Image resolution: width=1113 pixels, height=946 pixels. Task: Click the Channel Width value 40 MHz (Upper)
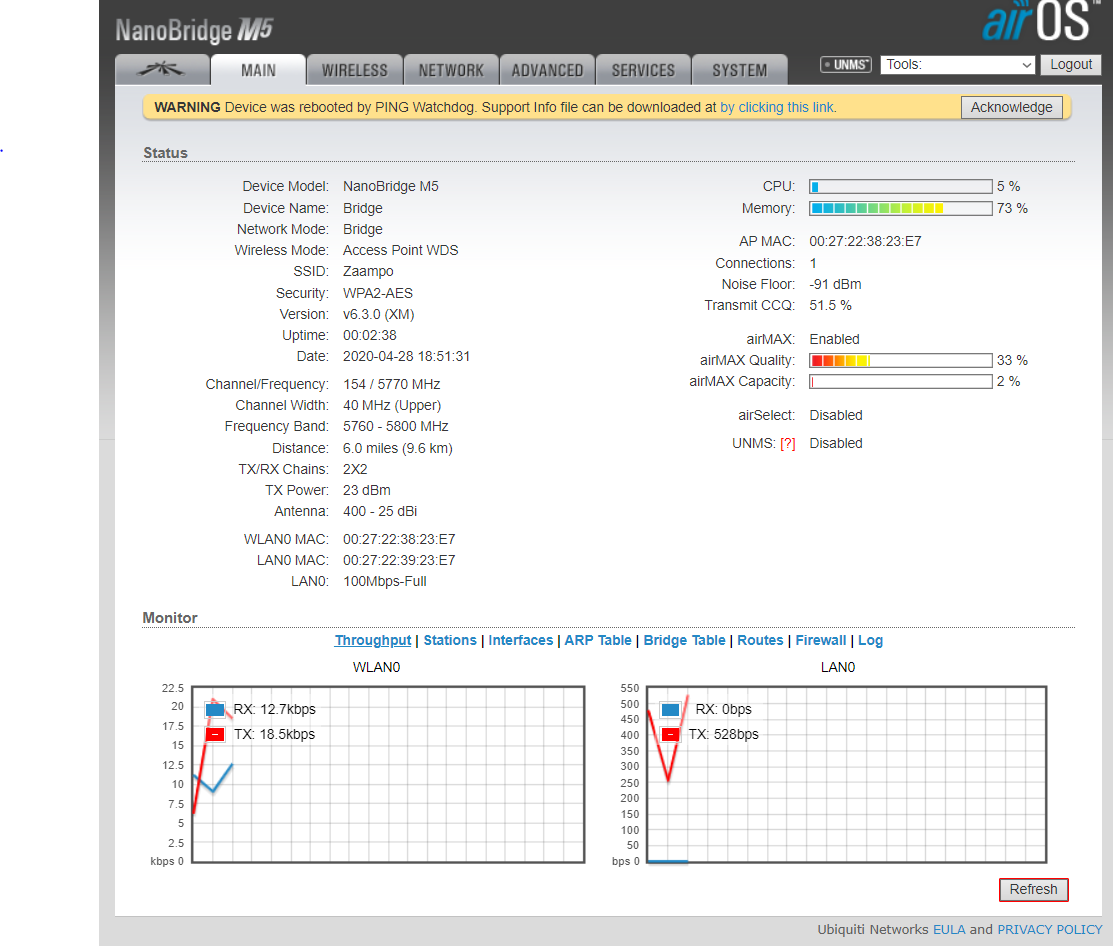click(x=392, y=405)
